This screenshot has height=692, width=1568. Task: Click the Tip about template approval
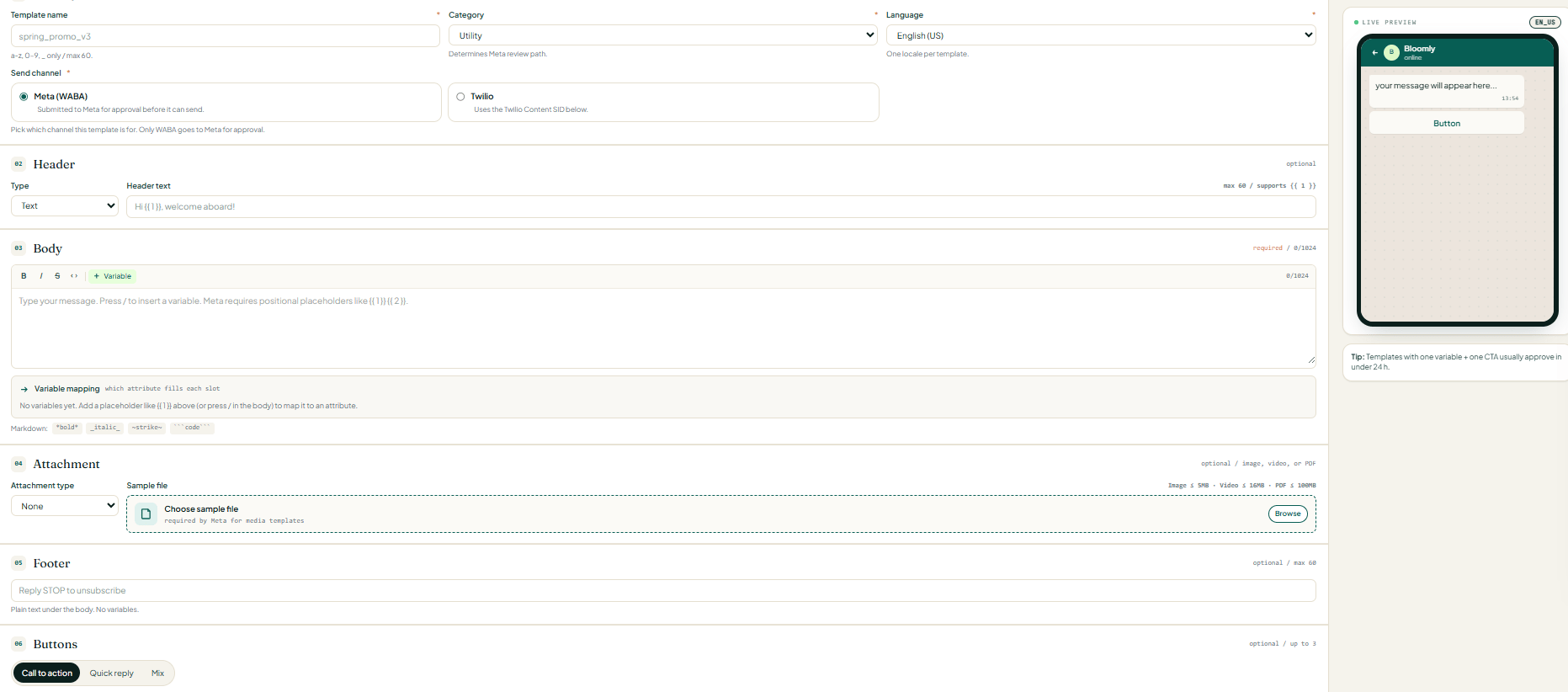pyautogui.click(x=1455, y=362)
